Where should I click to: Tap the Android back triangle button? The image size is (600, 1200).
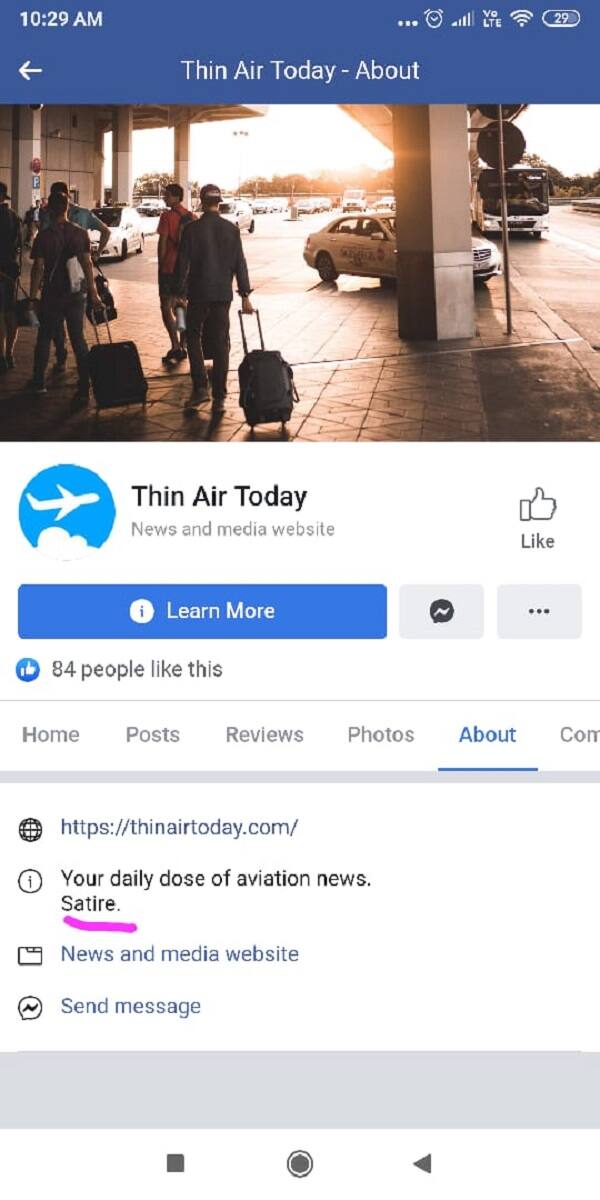tap(422, 1163)
